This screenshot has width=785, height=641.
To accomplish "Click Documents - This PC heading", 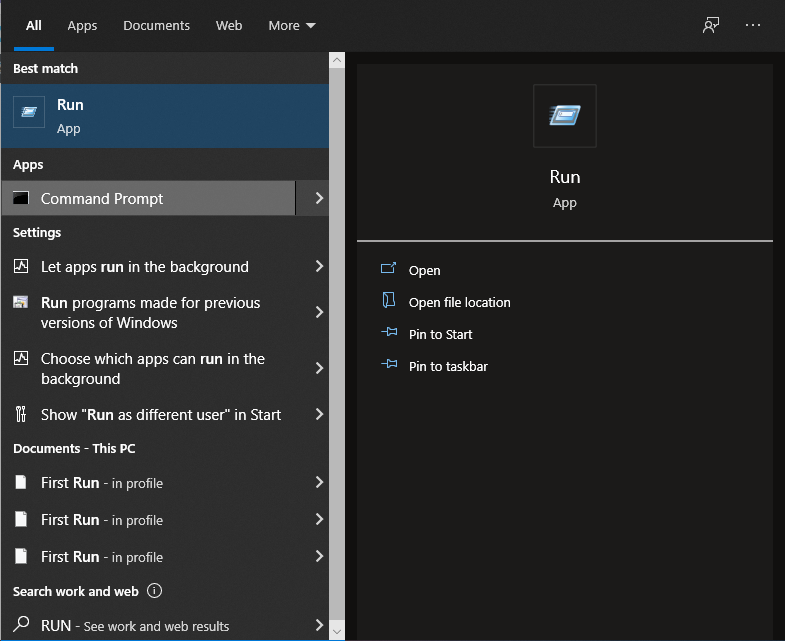I will point(74,449).
